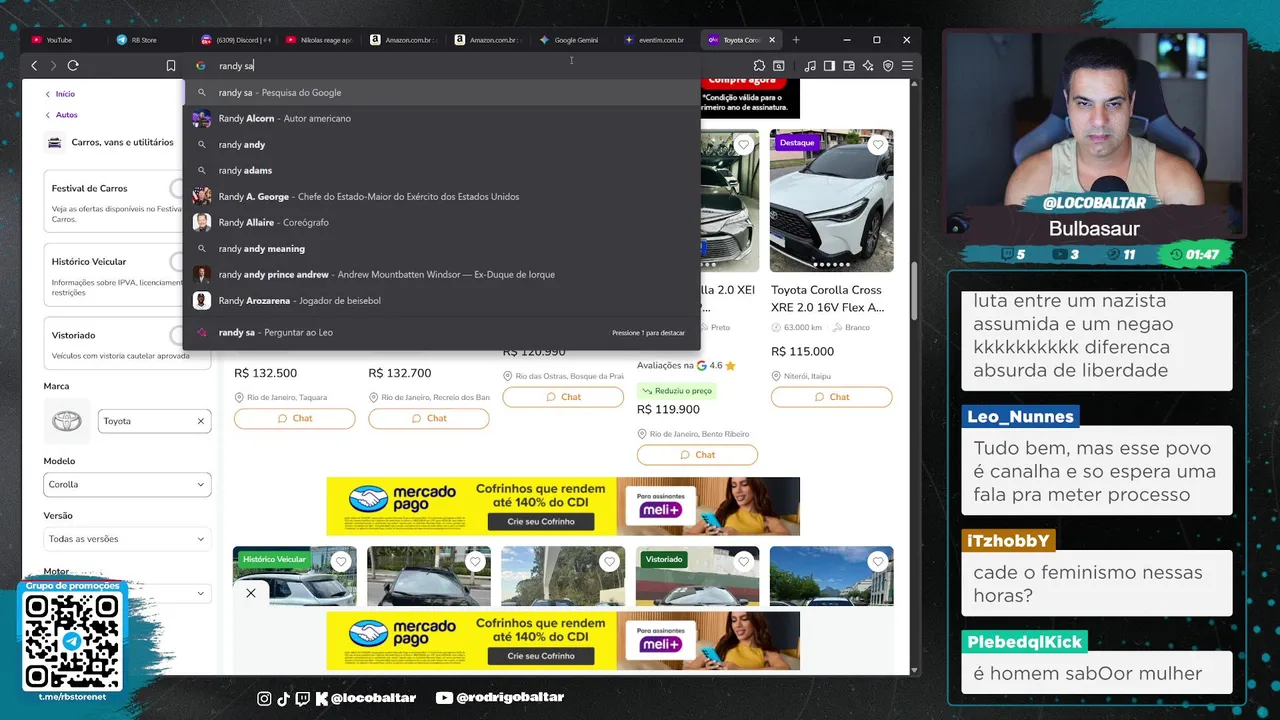The image size is (1280, 720).
Task: Switch to the YouTube tab
Action: [x=62, y=40]
